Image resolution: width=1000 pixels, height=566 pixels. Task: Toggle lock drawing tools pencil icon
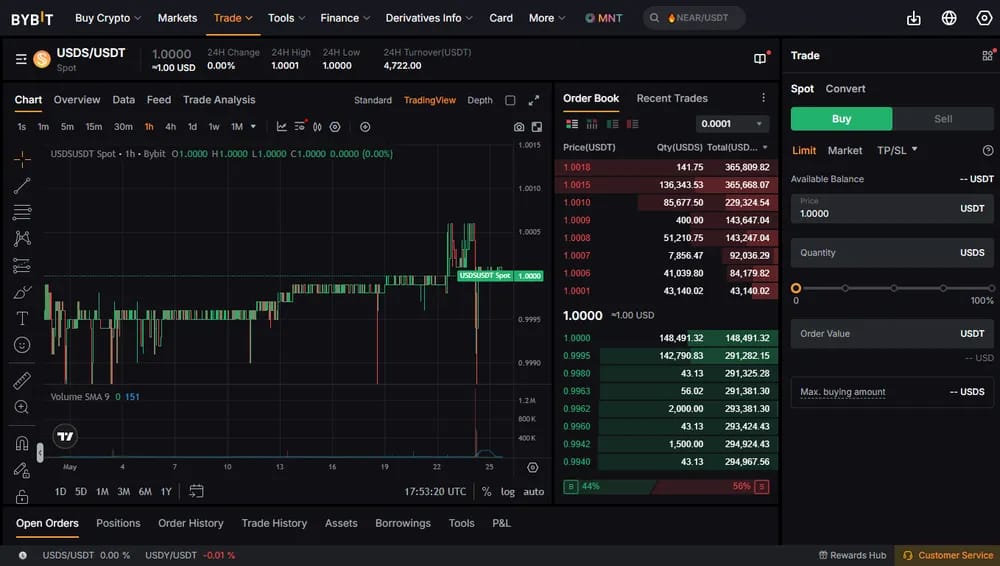tap(22, 470)
